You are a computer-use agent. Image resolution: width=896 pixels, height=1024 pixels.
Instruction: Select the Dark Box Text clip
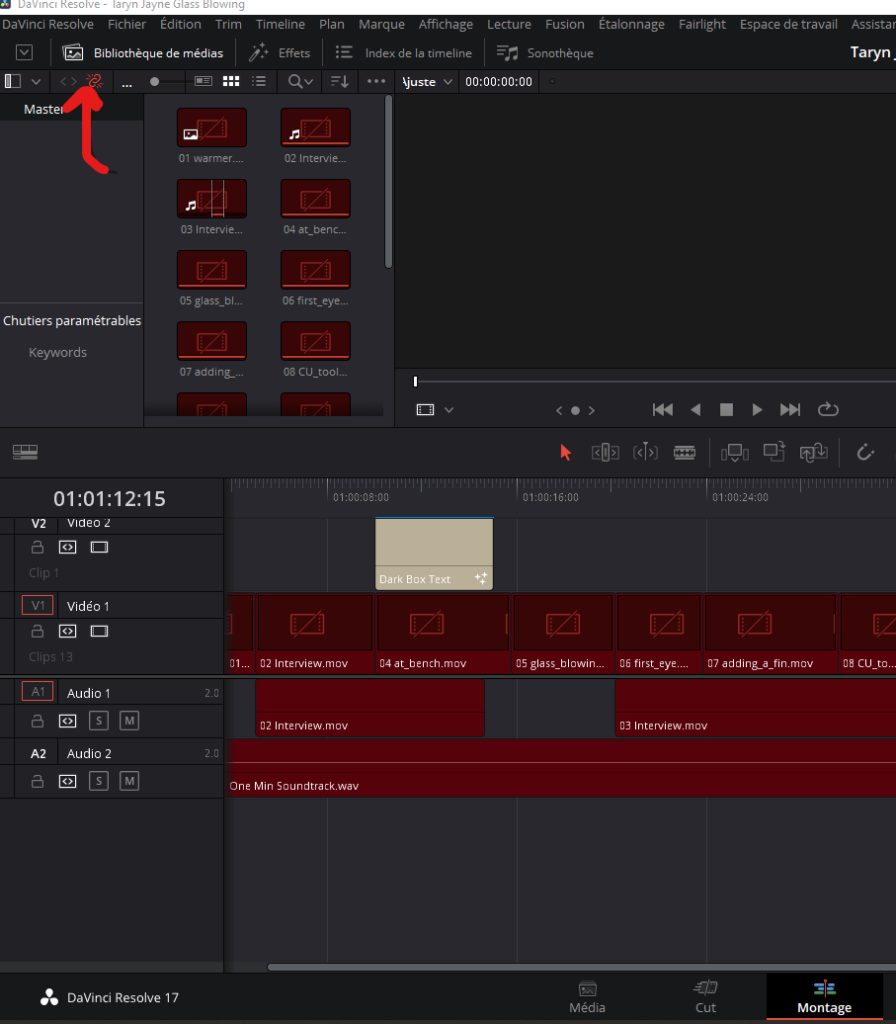(x=433, y=553)
